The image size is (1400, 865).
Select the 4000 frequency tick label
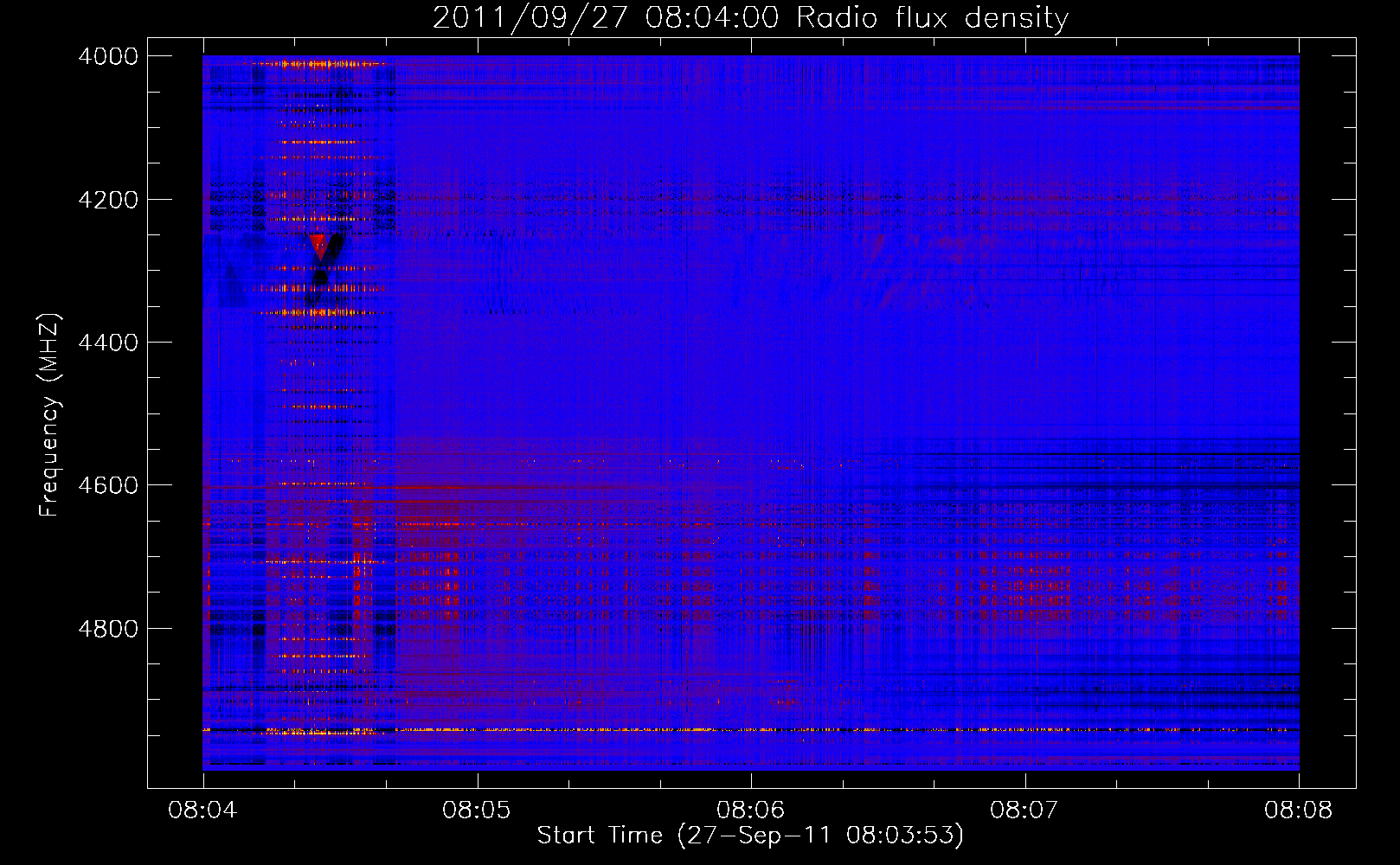click(x=108, y=56)
